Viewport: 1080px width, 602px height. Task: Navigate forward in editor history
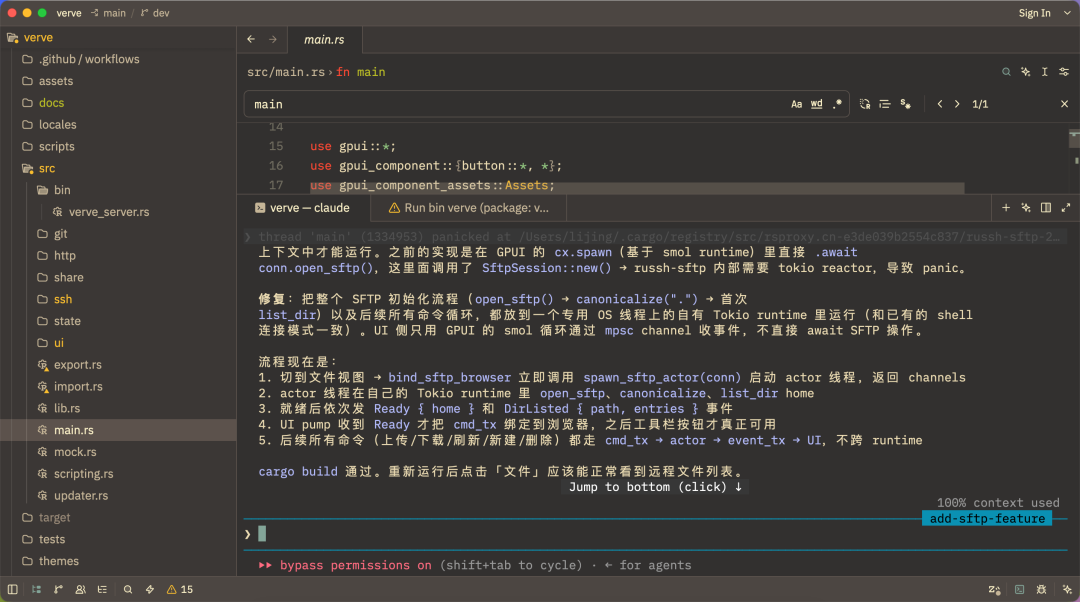[x=273, y=39]
